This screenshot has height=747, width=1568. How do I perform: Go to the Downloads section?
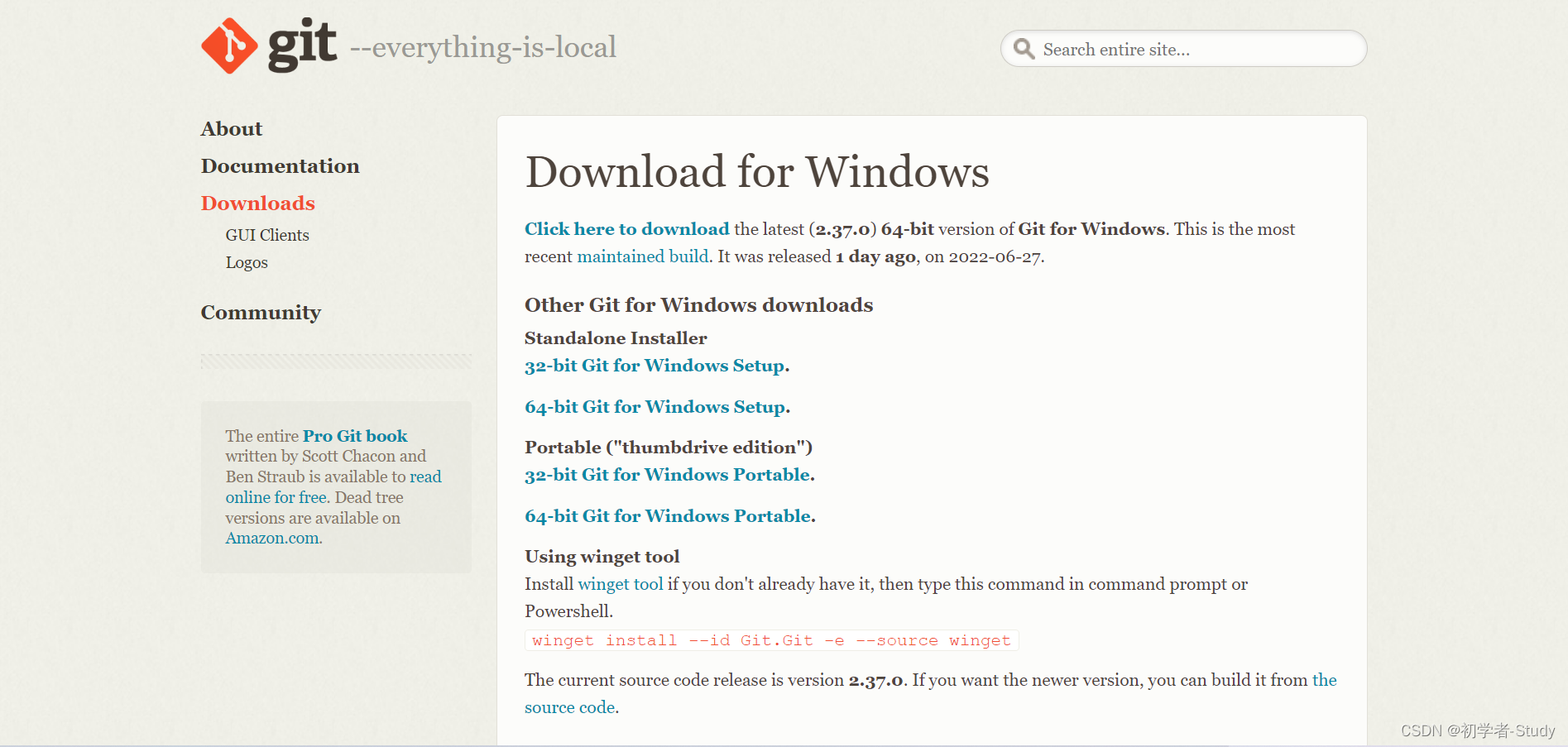point(258,204)
